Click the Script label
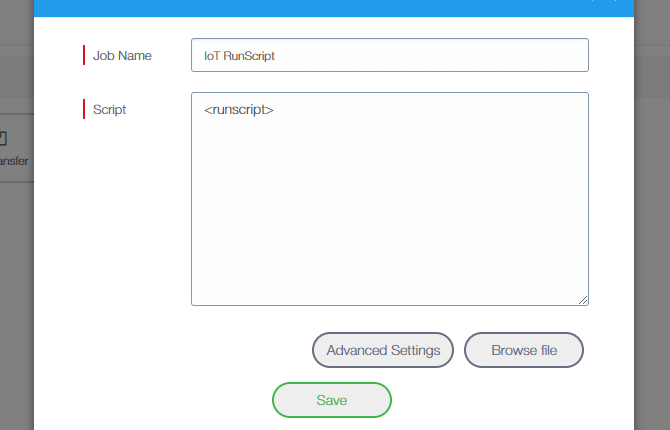The width and height of the screenshot is (670, 430). point(109,109)
